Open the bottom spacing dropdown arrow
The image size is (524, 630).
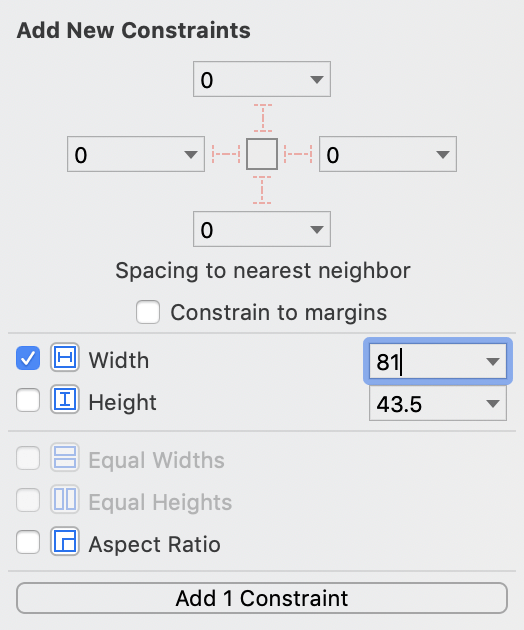pos(317,229)
